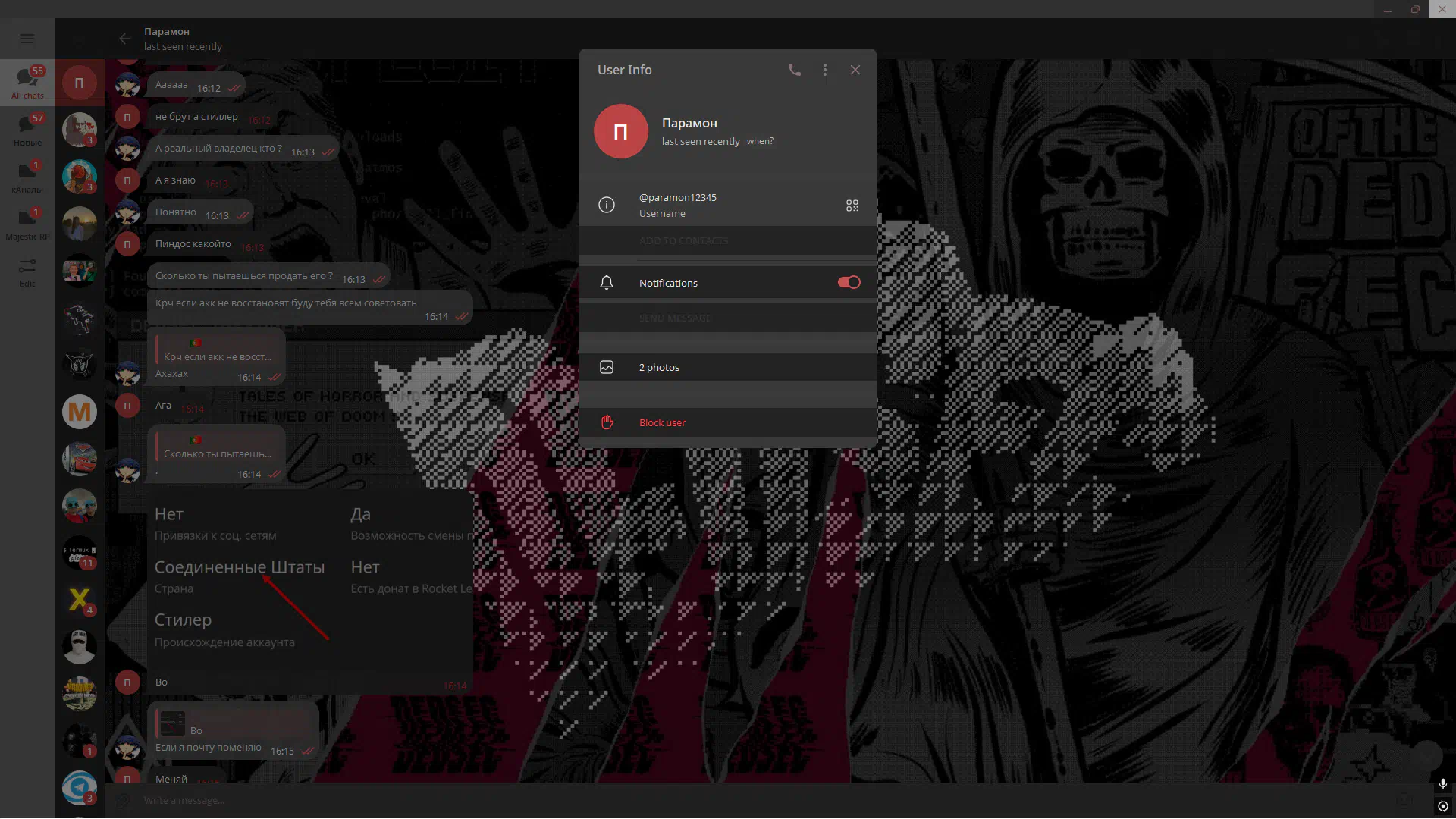Click ADD TO CONTACTS

pos(683,241)
